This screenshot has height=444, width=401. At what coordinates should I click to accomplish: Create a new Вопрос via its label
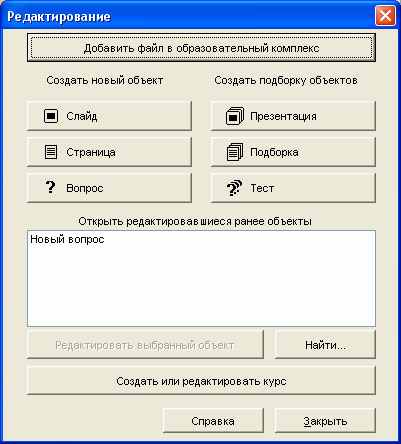(85, 188)
